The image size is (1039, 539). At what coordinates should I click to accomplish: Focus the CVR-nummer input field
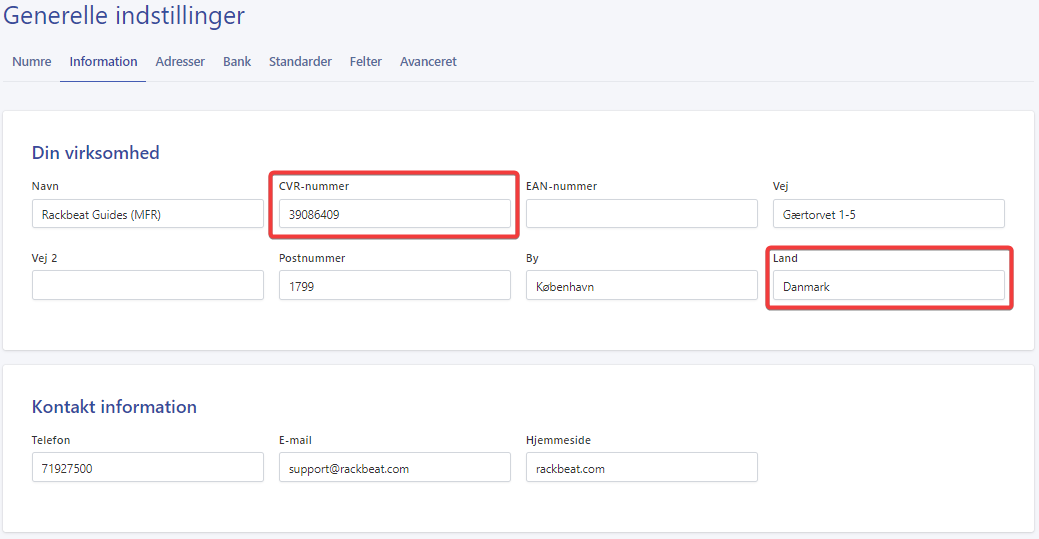pyautogui.click(x=394, y=214)
